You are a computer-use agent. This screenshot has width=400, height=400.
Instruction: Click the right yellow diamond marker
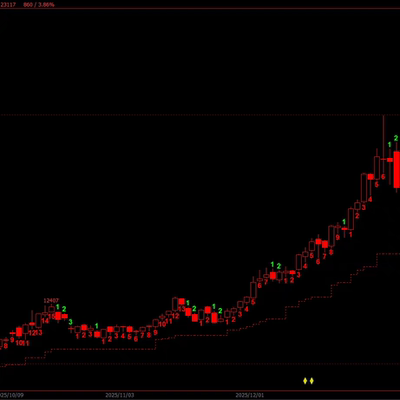[311, 381]
